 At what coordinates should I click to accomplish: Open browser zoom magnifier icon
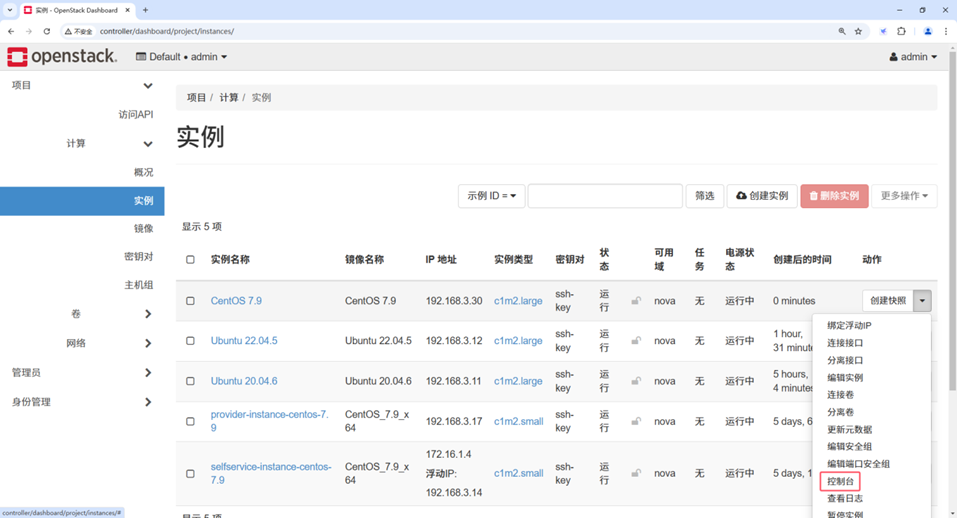point(842,31)
